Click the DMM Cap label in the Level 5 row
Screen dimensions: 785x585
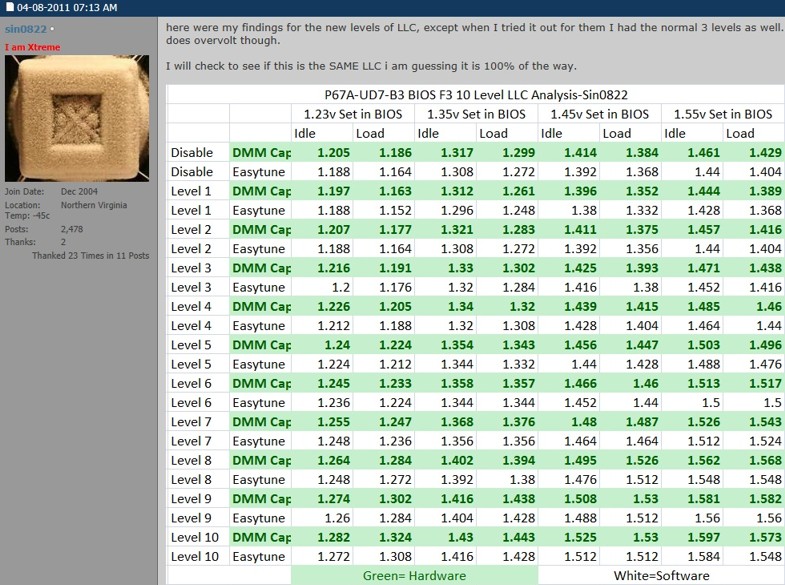(x=261, y=345)
